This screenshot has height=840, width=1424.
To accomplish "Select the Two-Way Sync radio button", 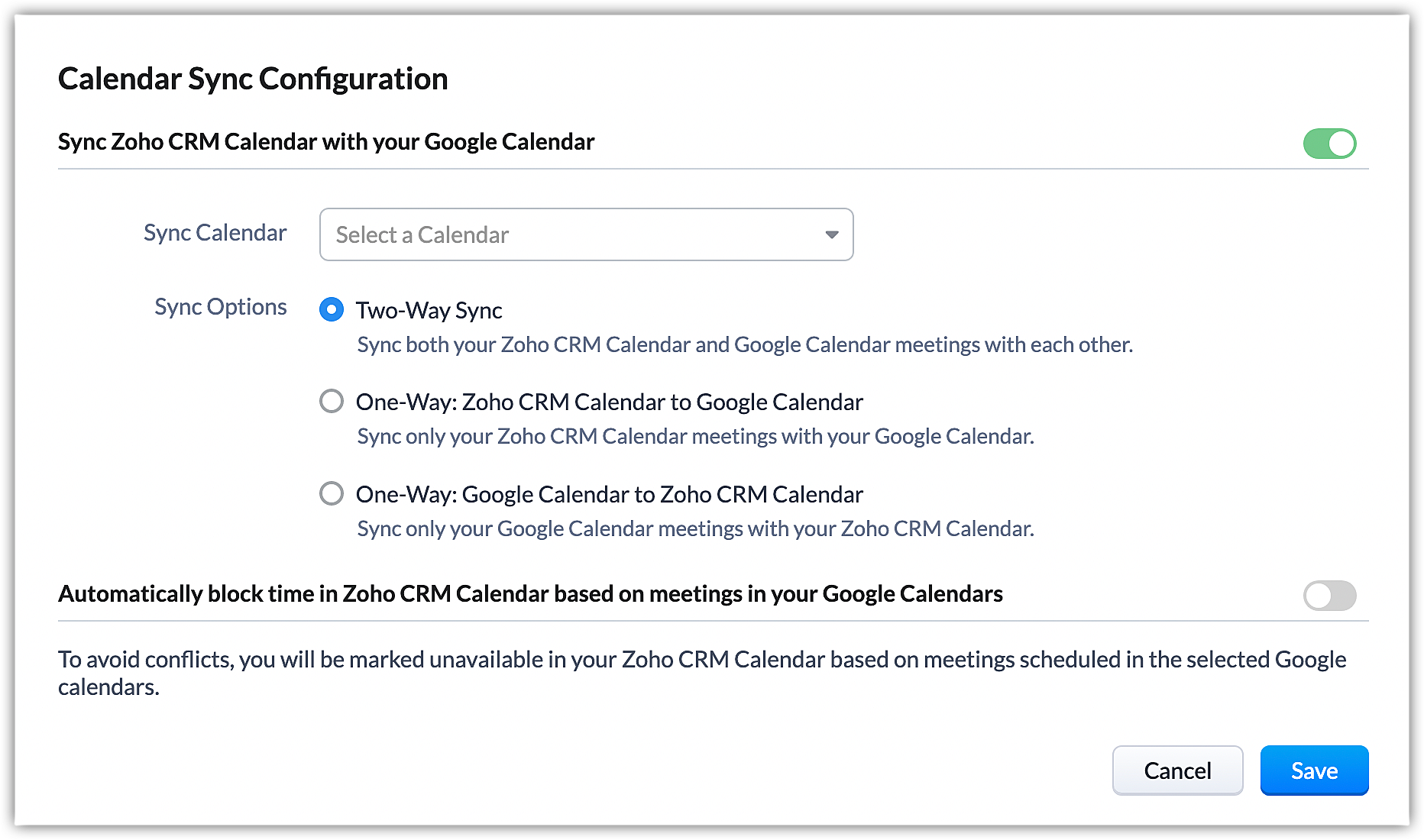I will point(332,309).
